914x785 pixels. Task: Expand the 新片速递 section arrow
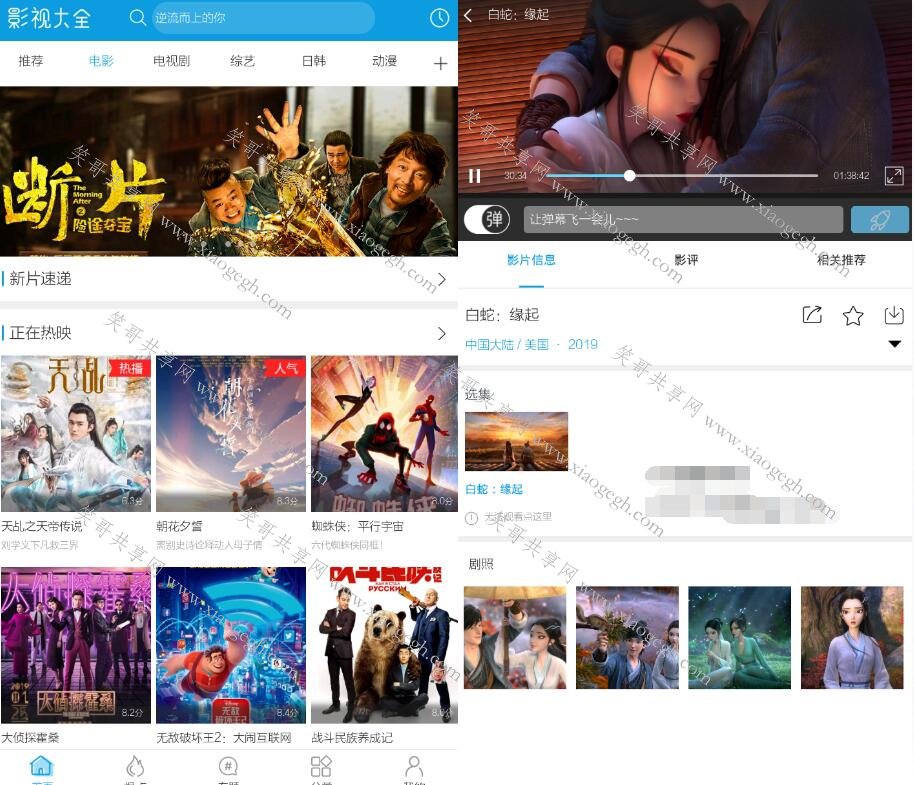point(441,279)
